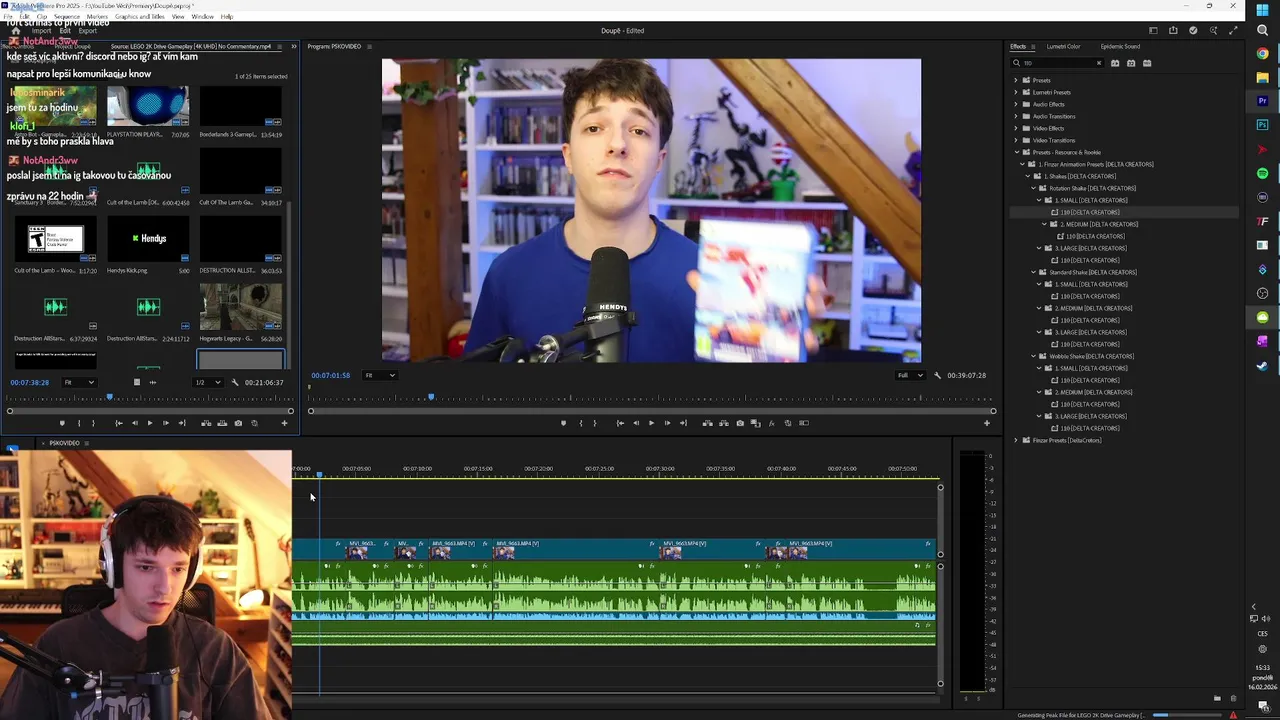Click Home icon in Premiere header

tap(15, 31)
